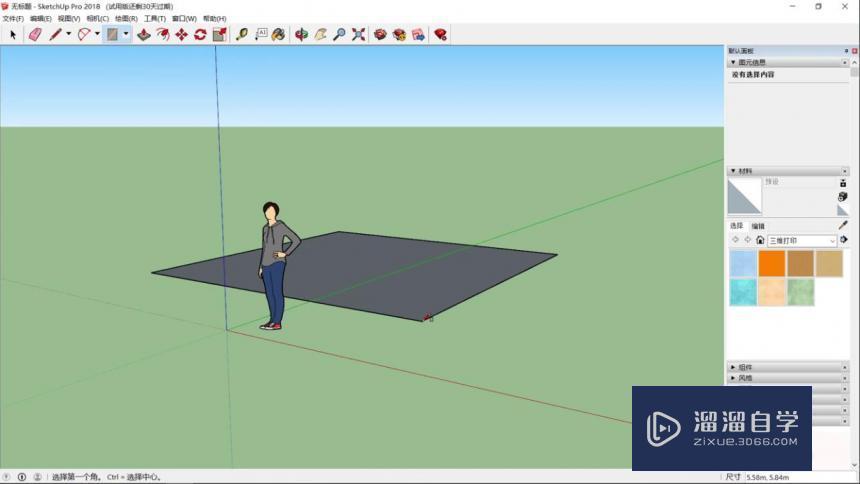This screenshot has width=860, height=484.
Task: Collapse the 图元信息 panel section
Action: [x=733, y=63]
